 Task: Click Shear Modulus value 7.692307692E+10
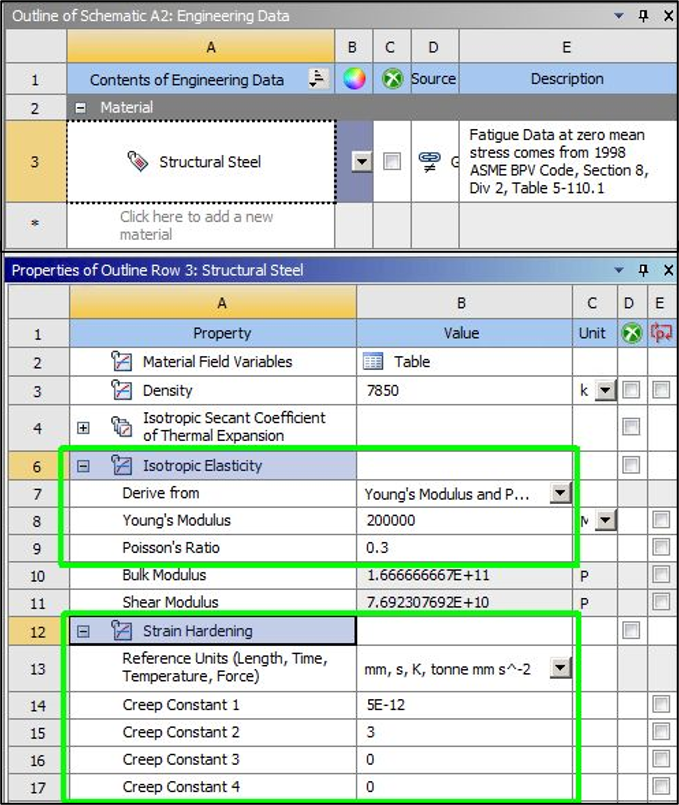click(x=464, y=602)
